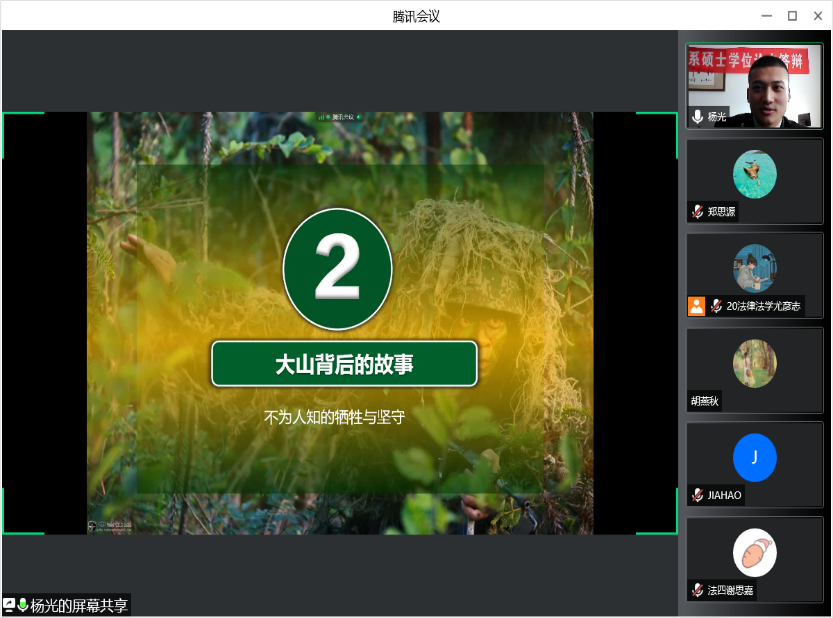Click the 大山背后的故事 title banner
This screenshot has height=618, width=833.
click(x=344, y=364)
